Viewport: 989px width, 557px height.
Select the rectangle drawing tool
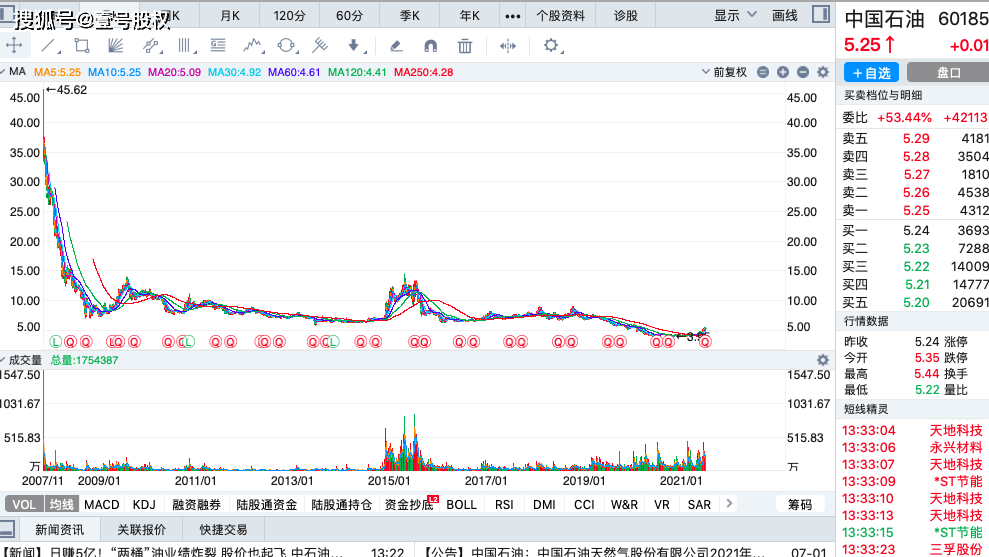pos(81,46)
